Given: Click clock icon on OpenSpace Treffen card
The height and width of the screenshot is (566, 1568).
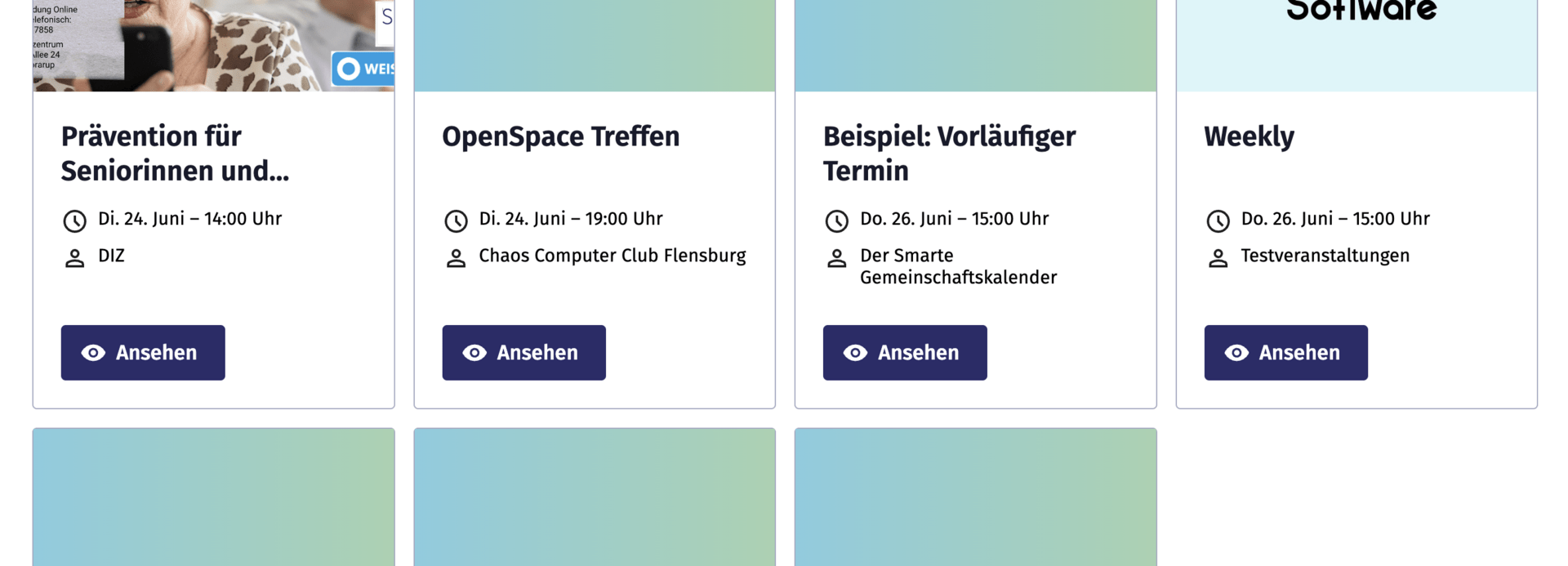Looking at the screenshot, I should pyautogui.click(x=456, y=221).
